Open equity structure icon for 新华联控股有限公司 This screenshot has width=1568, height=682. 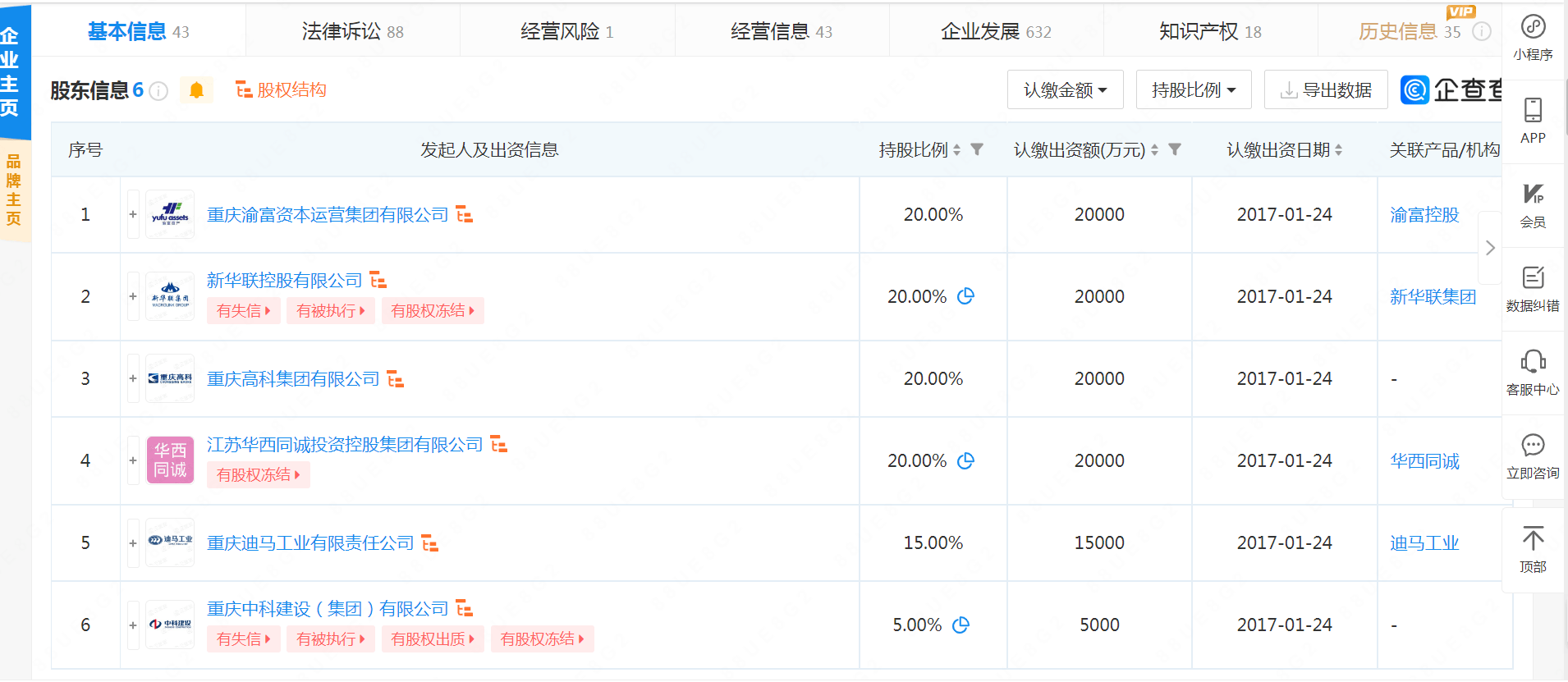[x=378, y=281]
